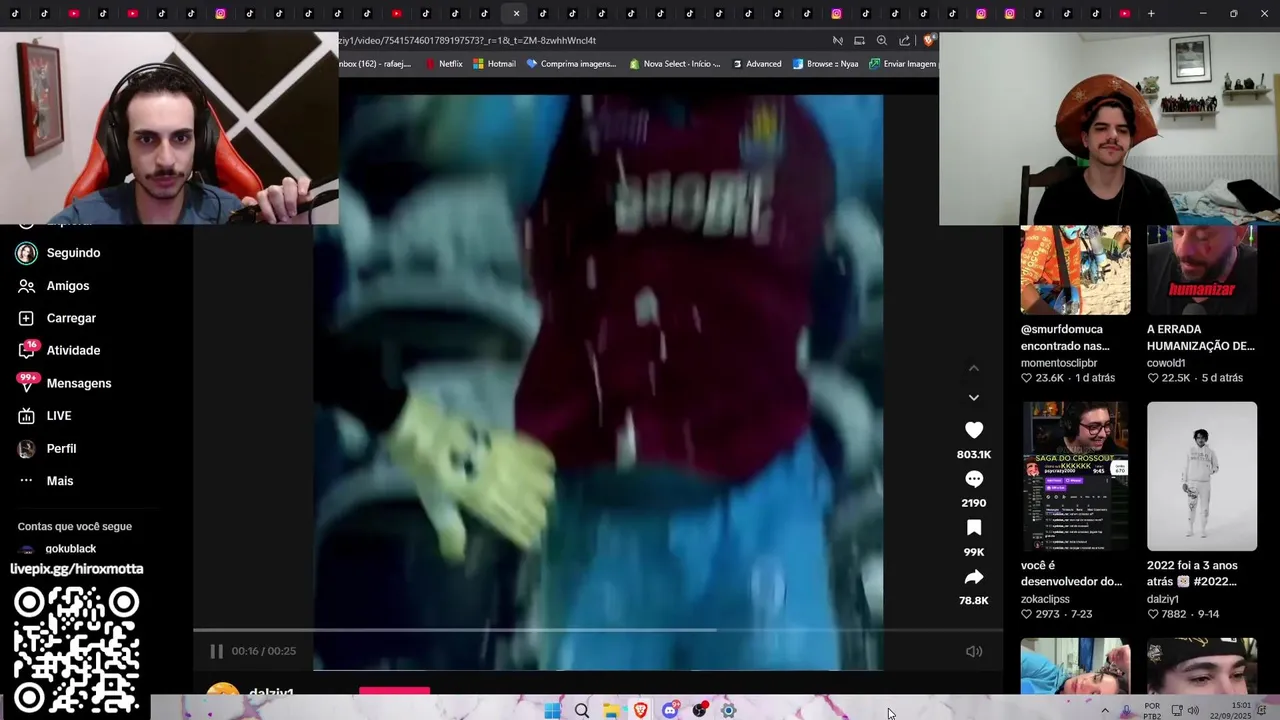Open Discord from taskbar
This screenshot has height=720, width=1280.
tap(670, 710)
